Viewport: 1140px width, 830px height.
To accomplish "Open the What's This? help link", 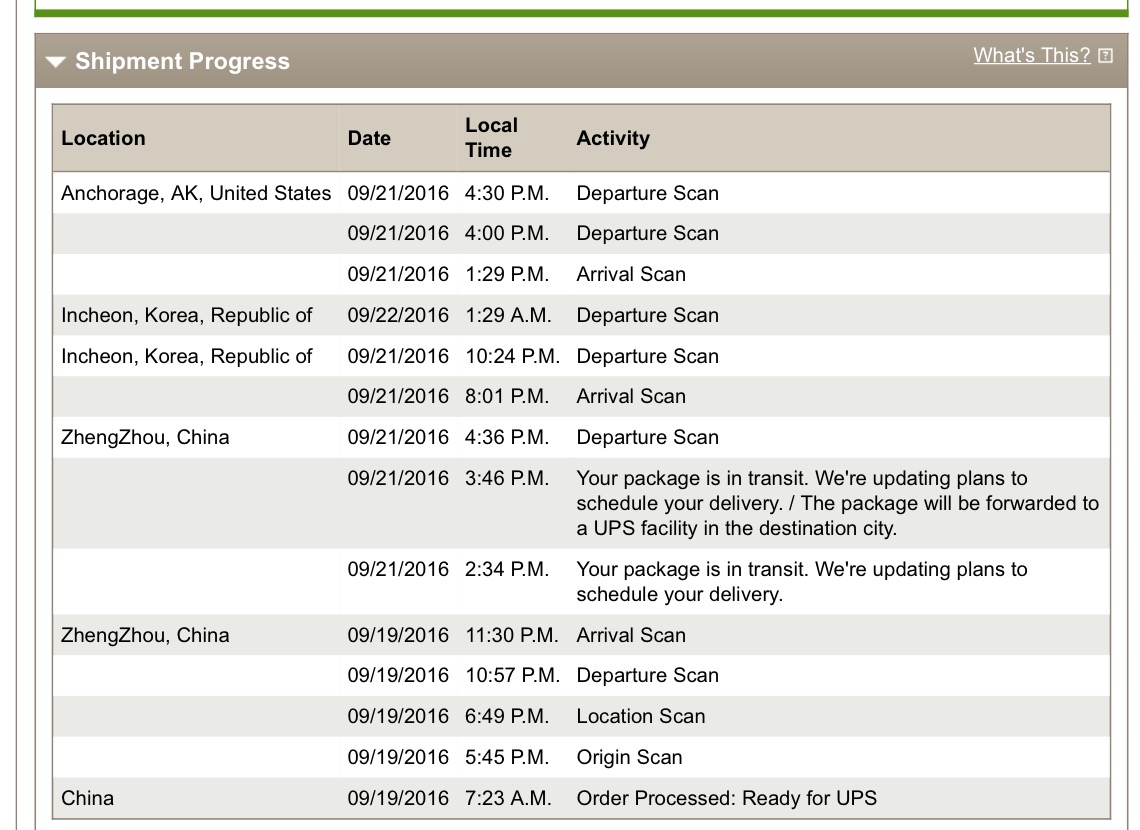I will pos(1032,55).
